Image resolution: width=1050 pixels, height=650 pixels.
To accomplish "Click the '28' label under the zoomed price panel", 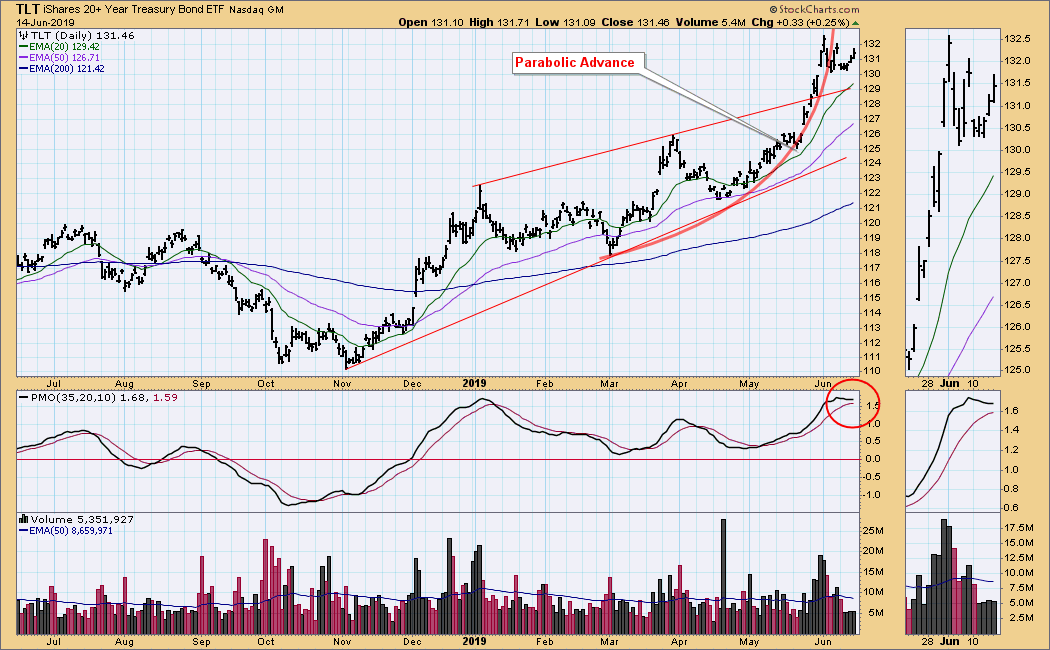I will [x=927, y=384].
